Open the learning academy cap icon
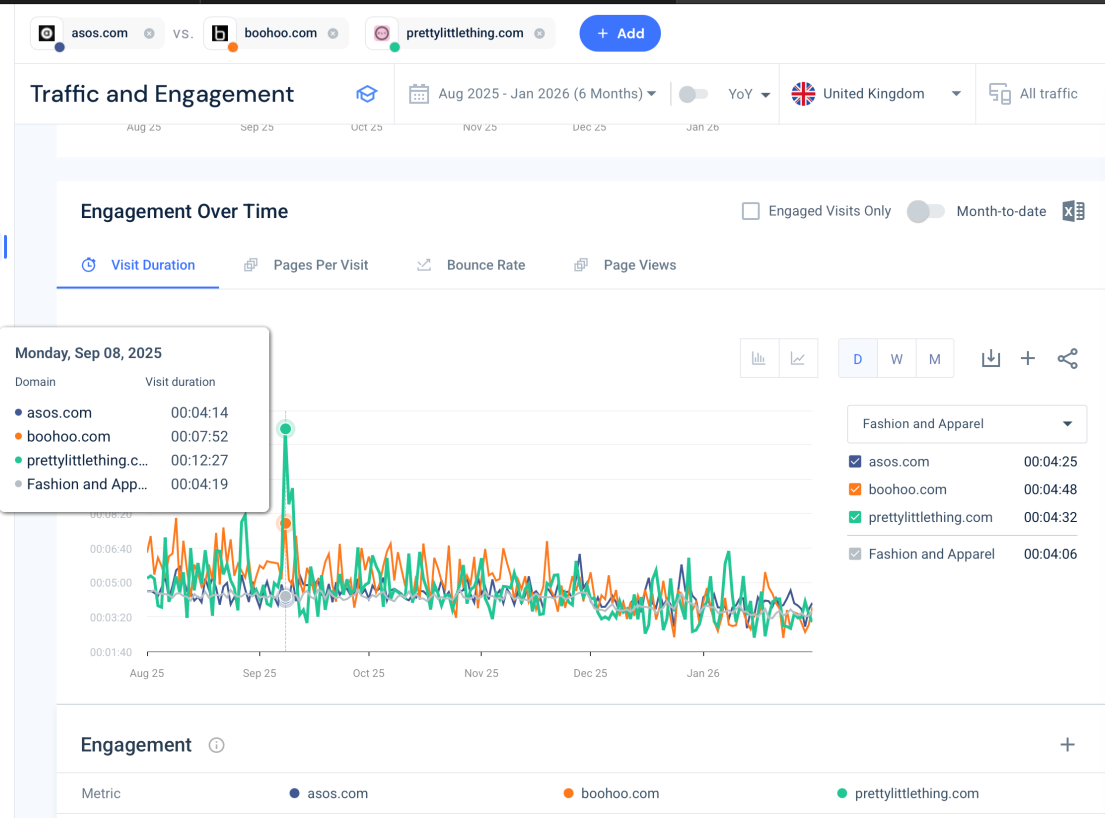Image resolution: width=1105 pixels, height=818 pixels. (x=367, y=94)
